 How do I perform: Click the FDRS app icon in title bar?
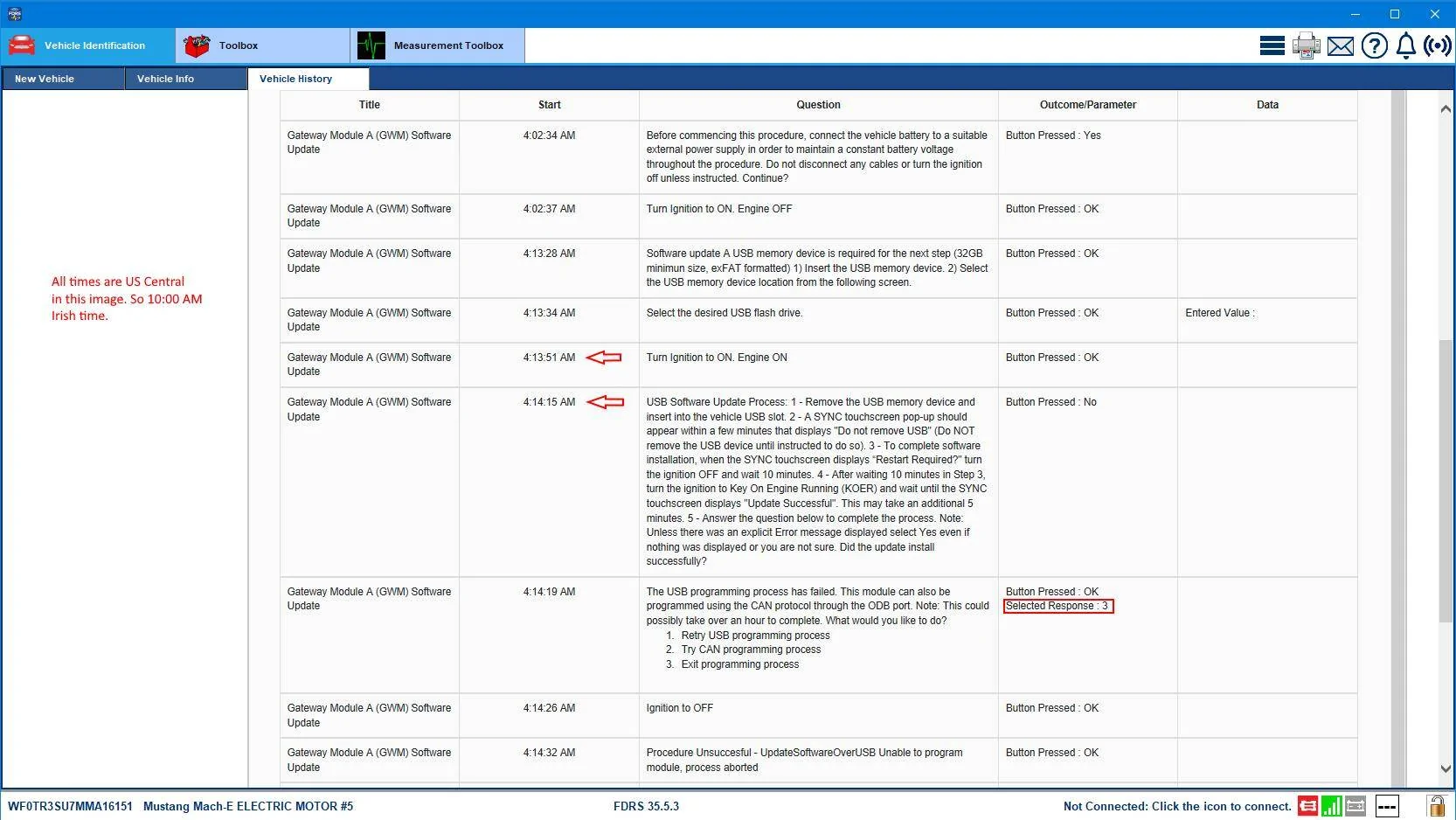point(14,13)
